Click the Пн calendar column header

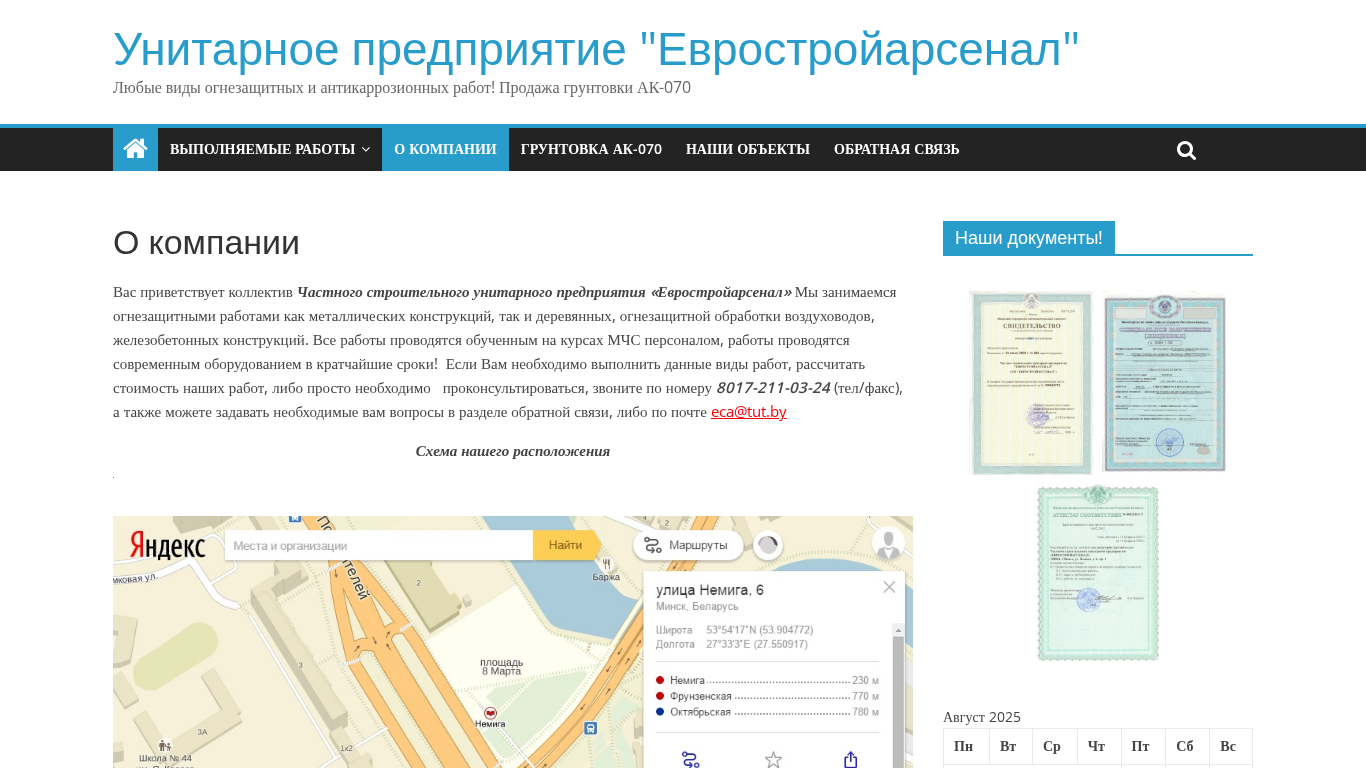(x=966, y=747)
